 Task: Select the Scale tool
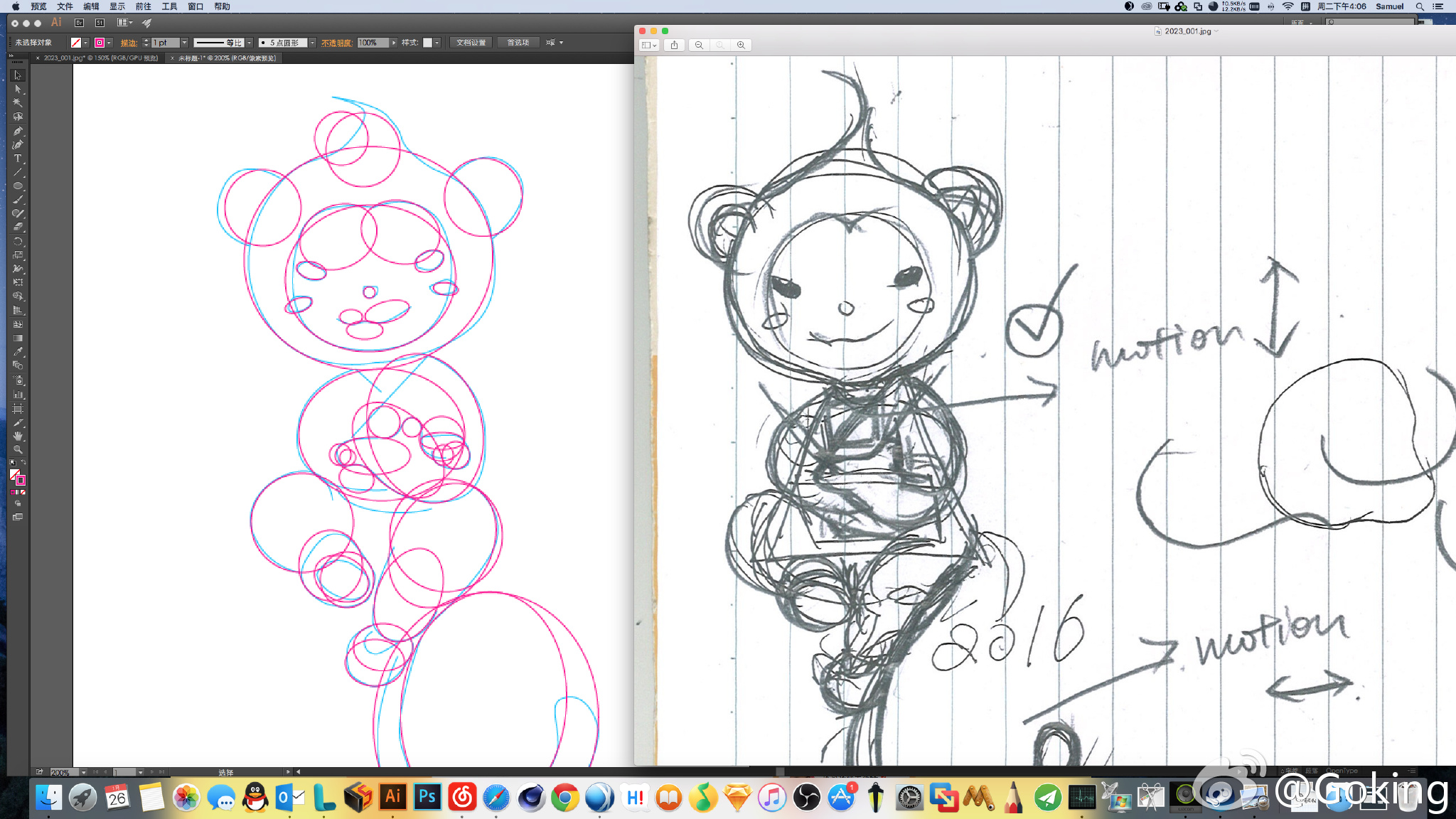tap(18, 255)
